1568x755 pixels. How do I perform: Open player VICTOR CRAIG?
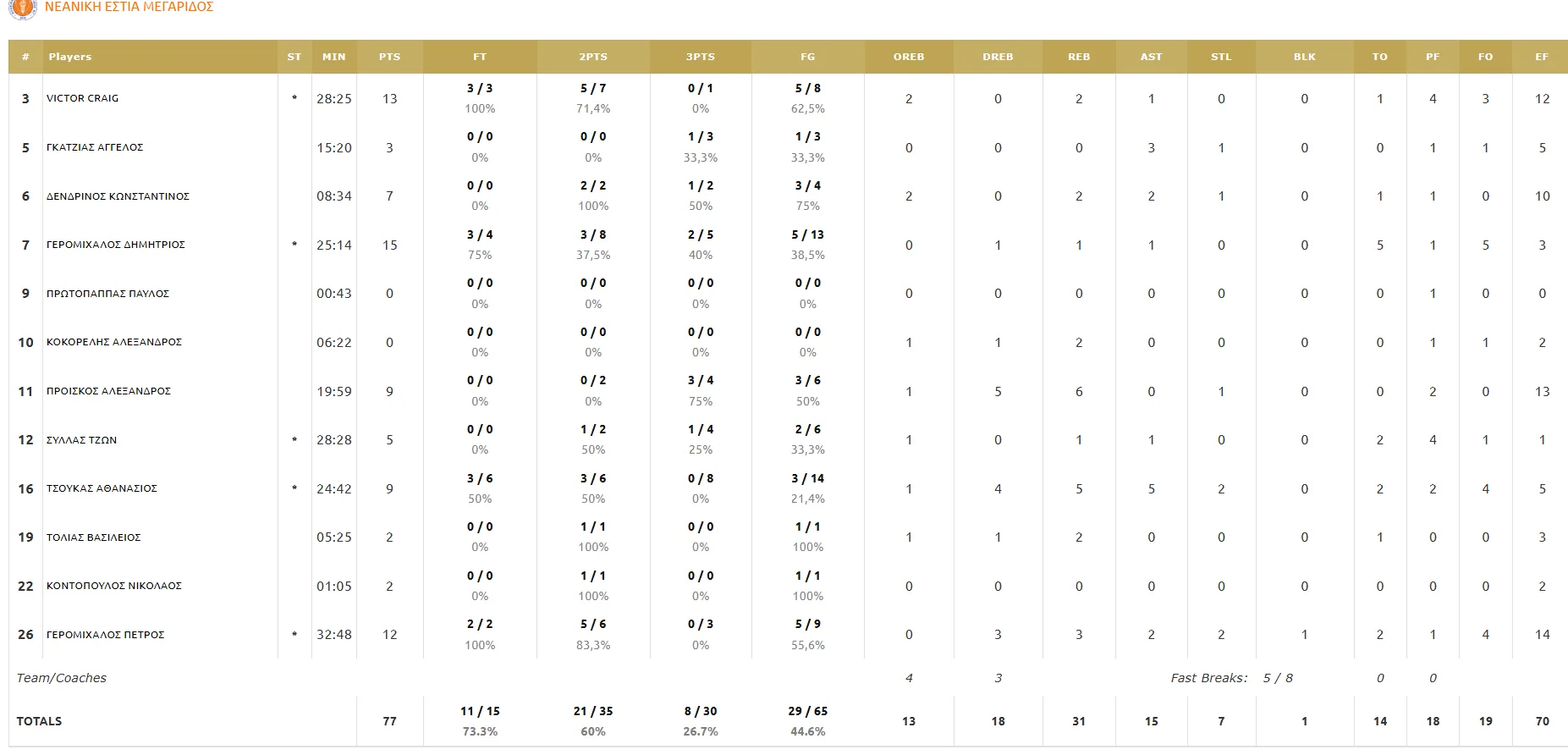[x=83, y=98]
